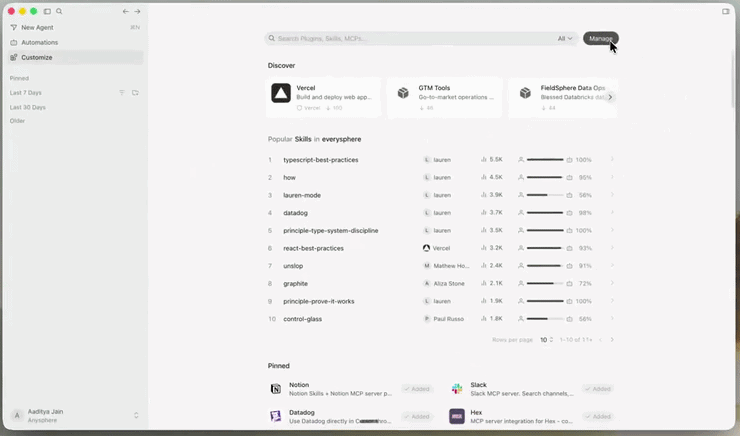Click Aliza Stone author on graphite row
740x436 pixels.
pos(444,284)
